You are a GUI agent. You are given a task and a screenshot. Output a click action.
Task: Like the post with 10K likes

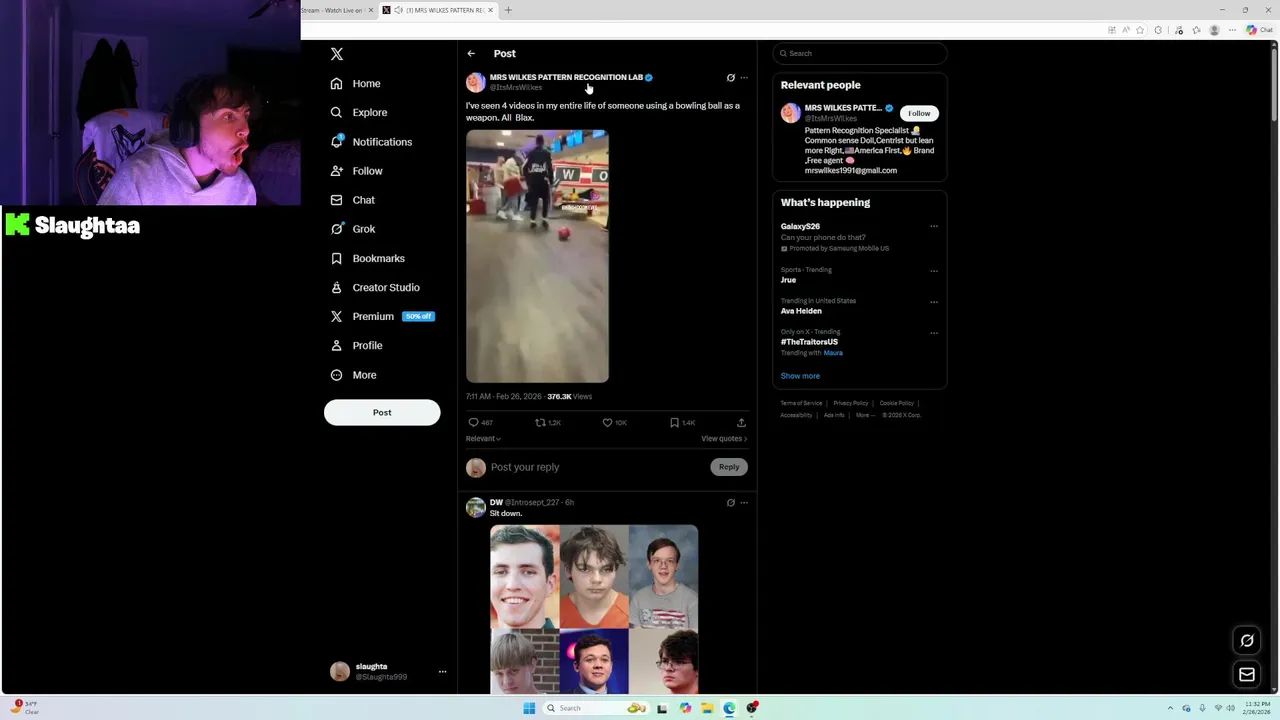tap(614, 423)
